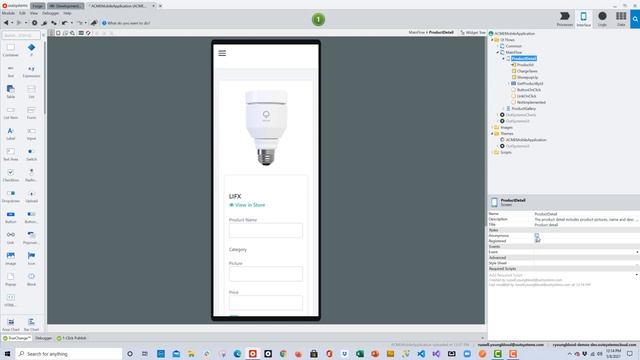Collapse the Themes folder
The height and width of the screenshot is (360, 640).
pos(493,133)
